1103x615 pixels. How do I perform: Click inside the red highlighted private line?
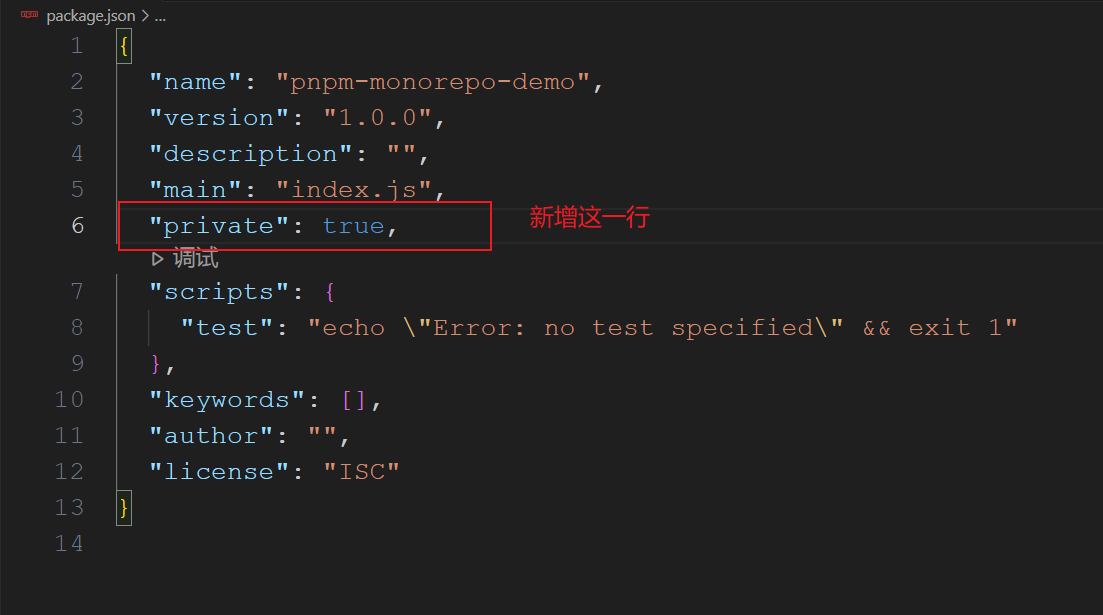point(300,225)
